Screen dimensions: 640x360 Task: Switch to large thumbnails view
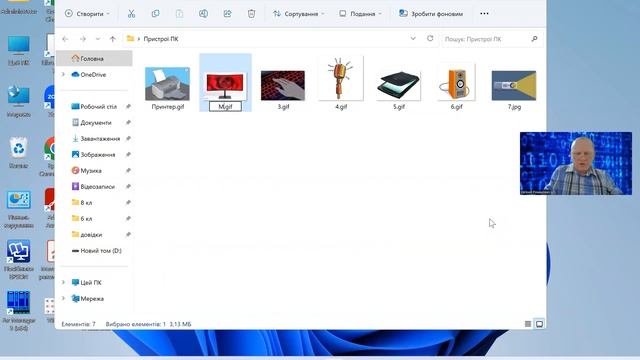click(x=539, y=324)
